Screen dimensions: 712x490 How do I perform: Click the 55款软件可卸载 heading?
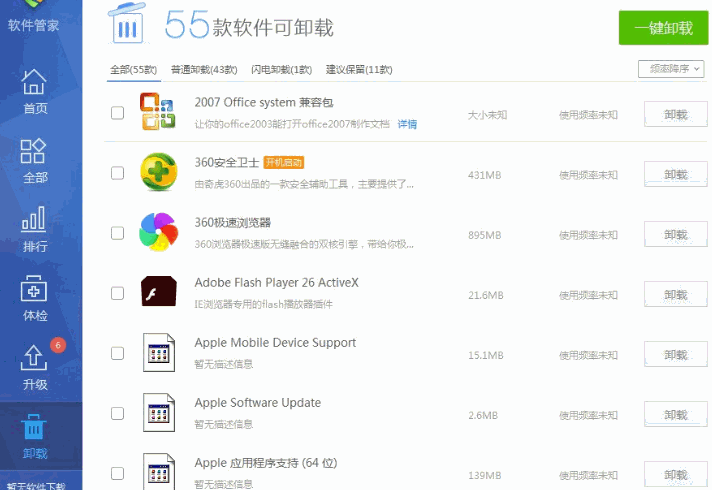249,25
